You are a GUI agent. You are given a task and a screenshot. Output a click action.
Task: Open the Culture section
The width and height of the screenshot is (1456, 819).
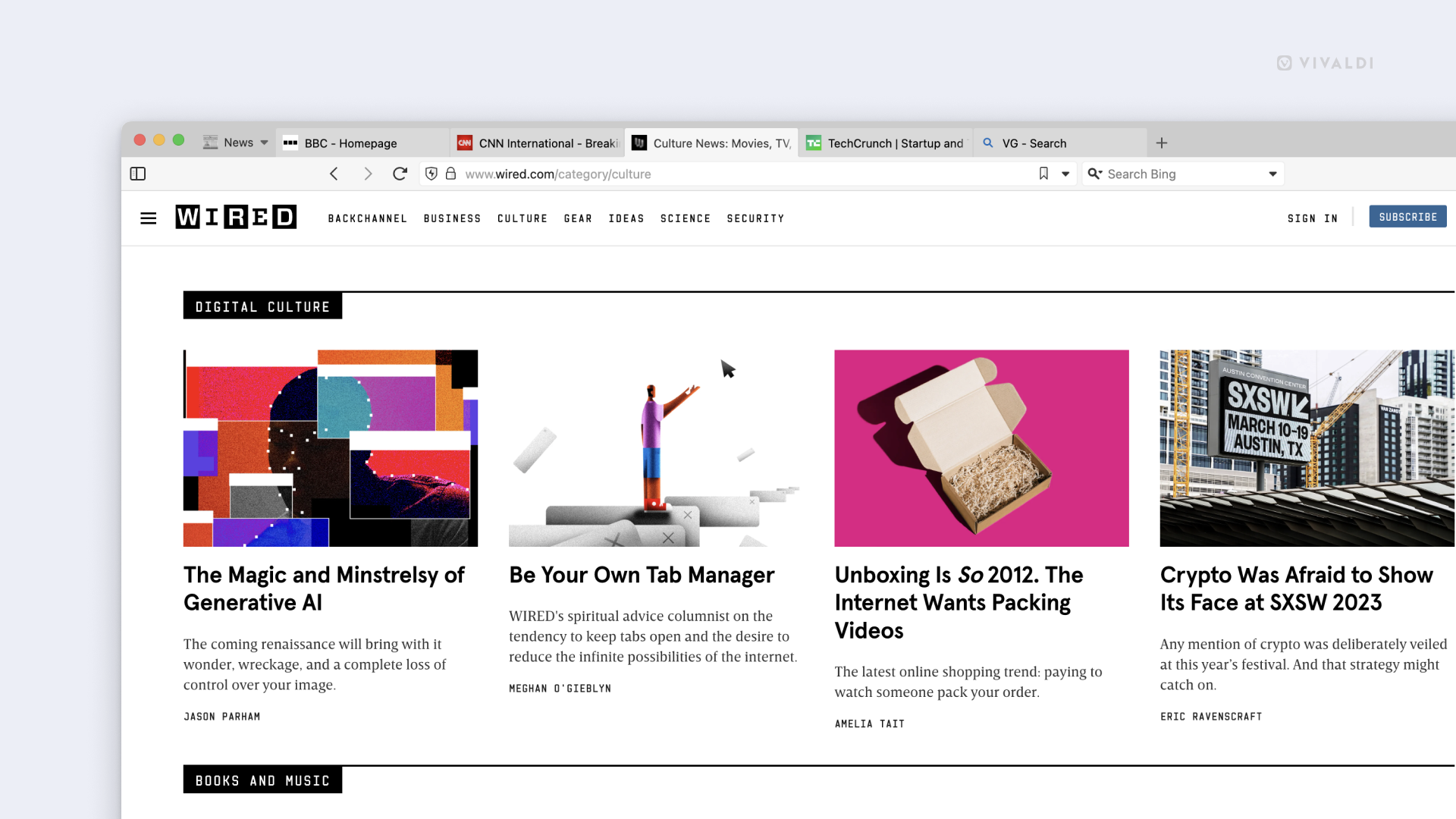(522, 218)
